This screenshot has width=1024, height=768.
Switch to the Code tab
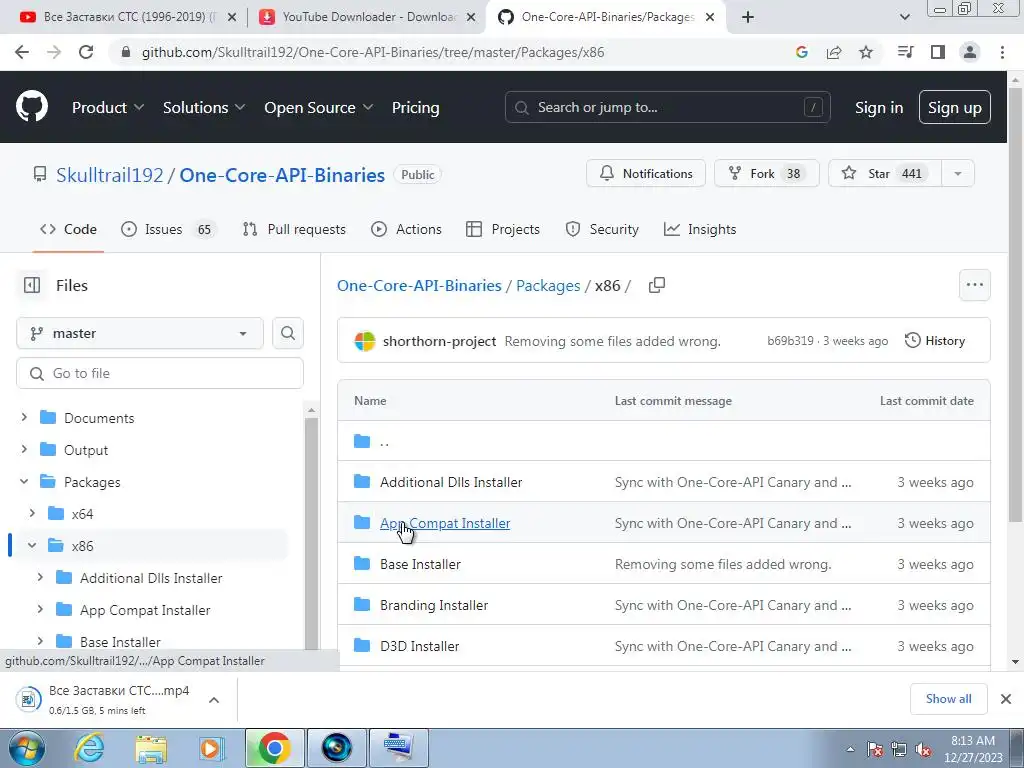(x=69, y=229)
